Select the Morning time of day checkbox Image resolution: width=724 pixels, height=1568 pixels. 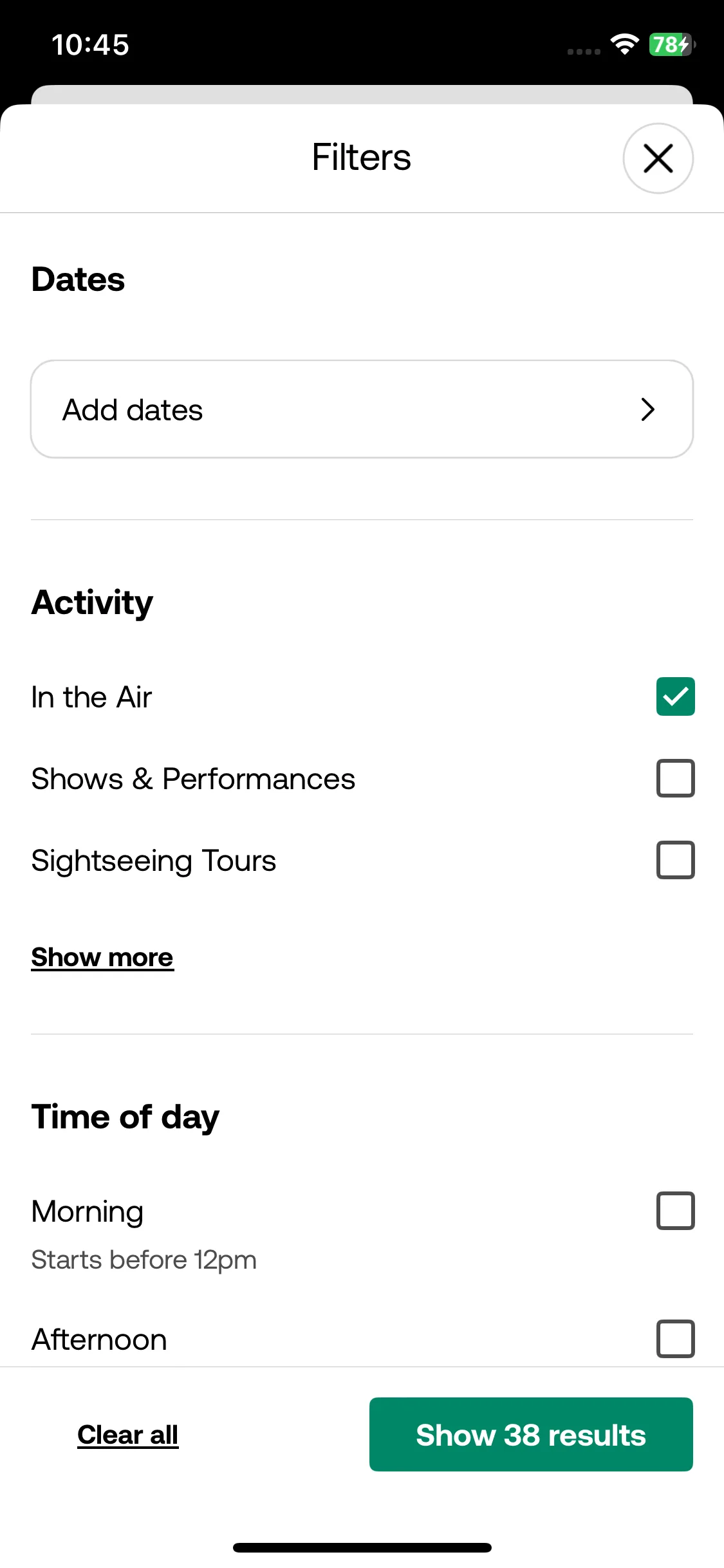pyautogui.click(x=675, y=1211)
